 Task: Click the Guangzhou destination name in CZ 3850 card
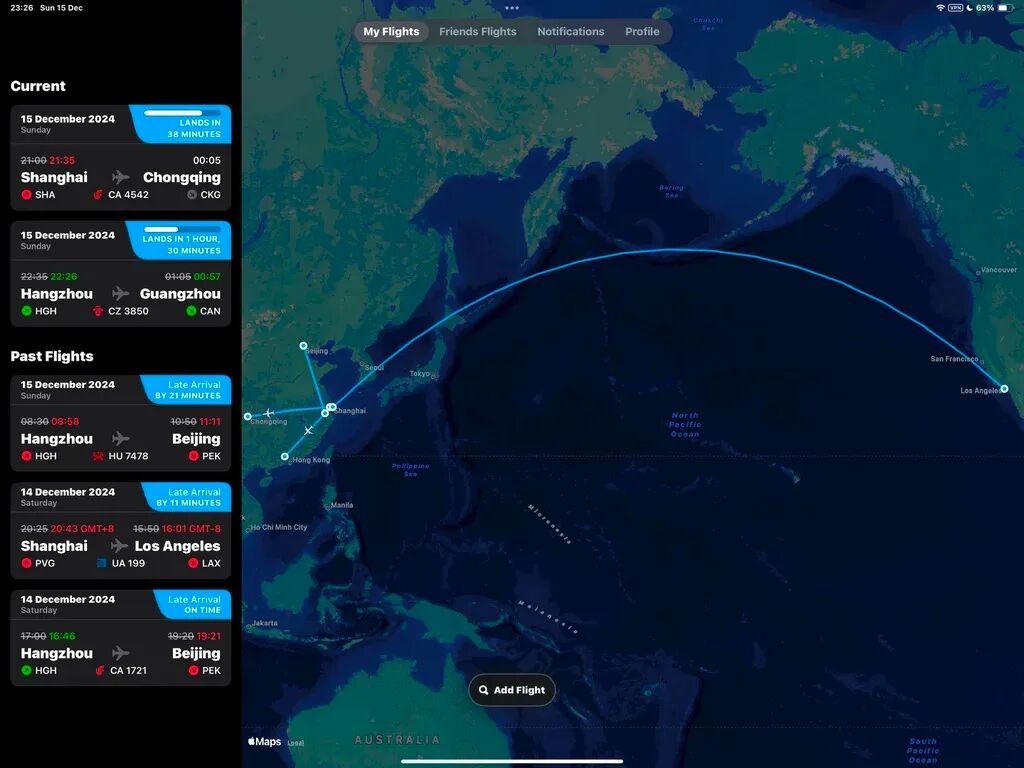(180, 293)
